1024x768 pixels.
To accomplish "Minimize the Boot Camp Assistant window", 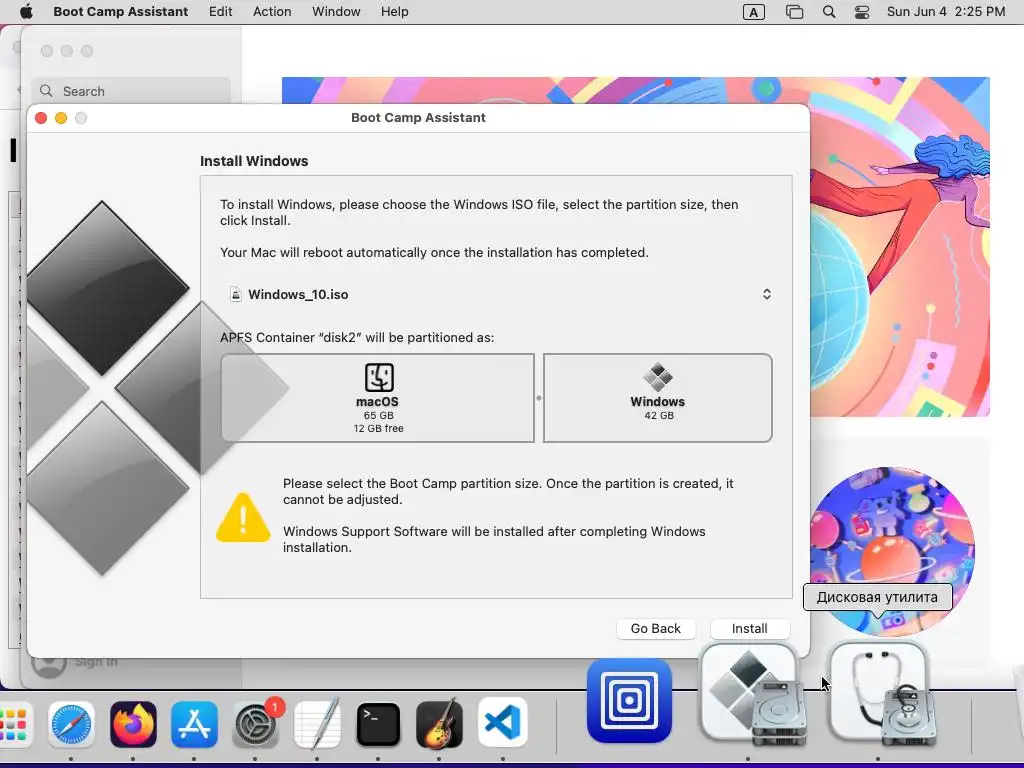I will (61, 118).
